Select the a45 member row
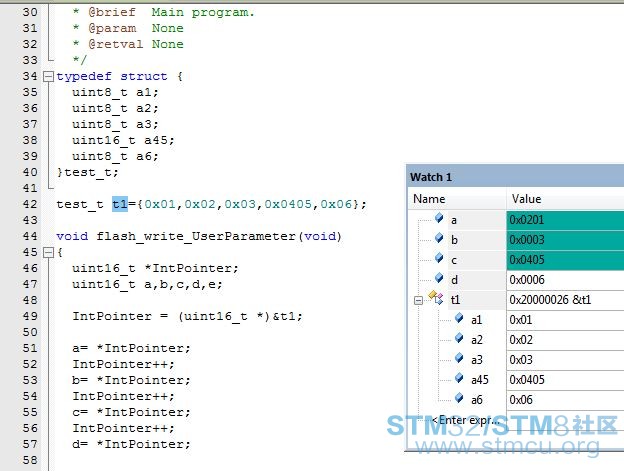The image size is (624, 471). click(516, 380)
